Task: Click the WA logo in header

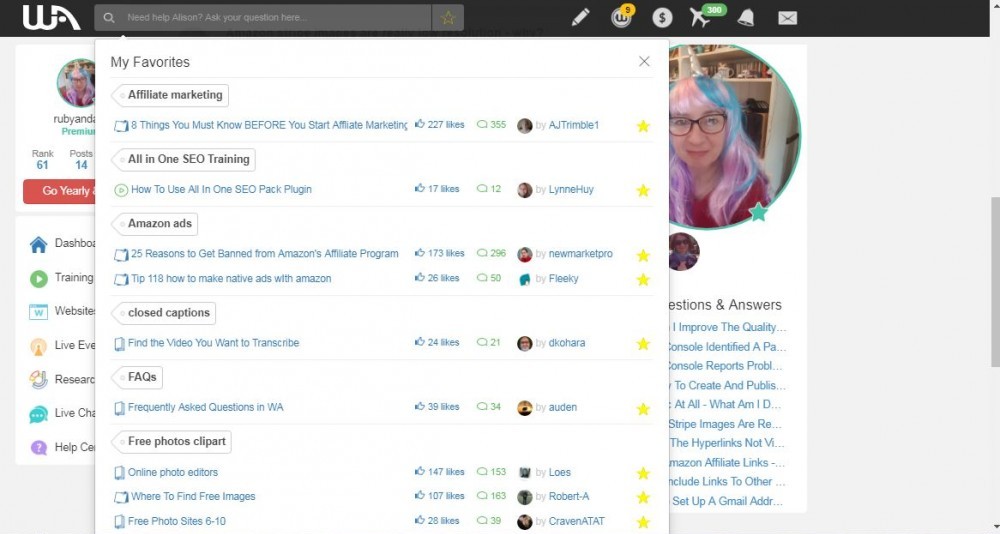Action: (51, 17)
